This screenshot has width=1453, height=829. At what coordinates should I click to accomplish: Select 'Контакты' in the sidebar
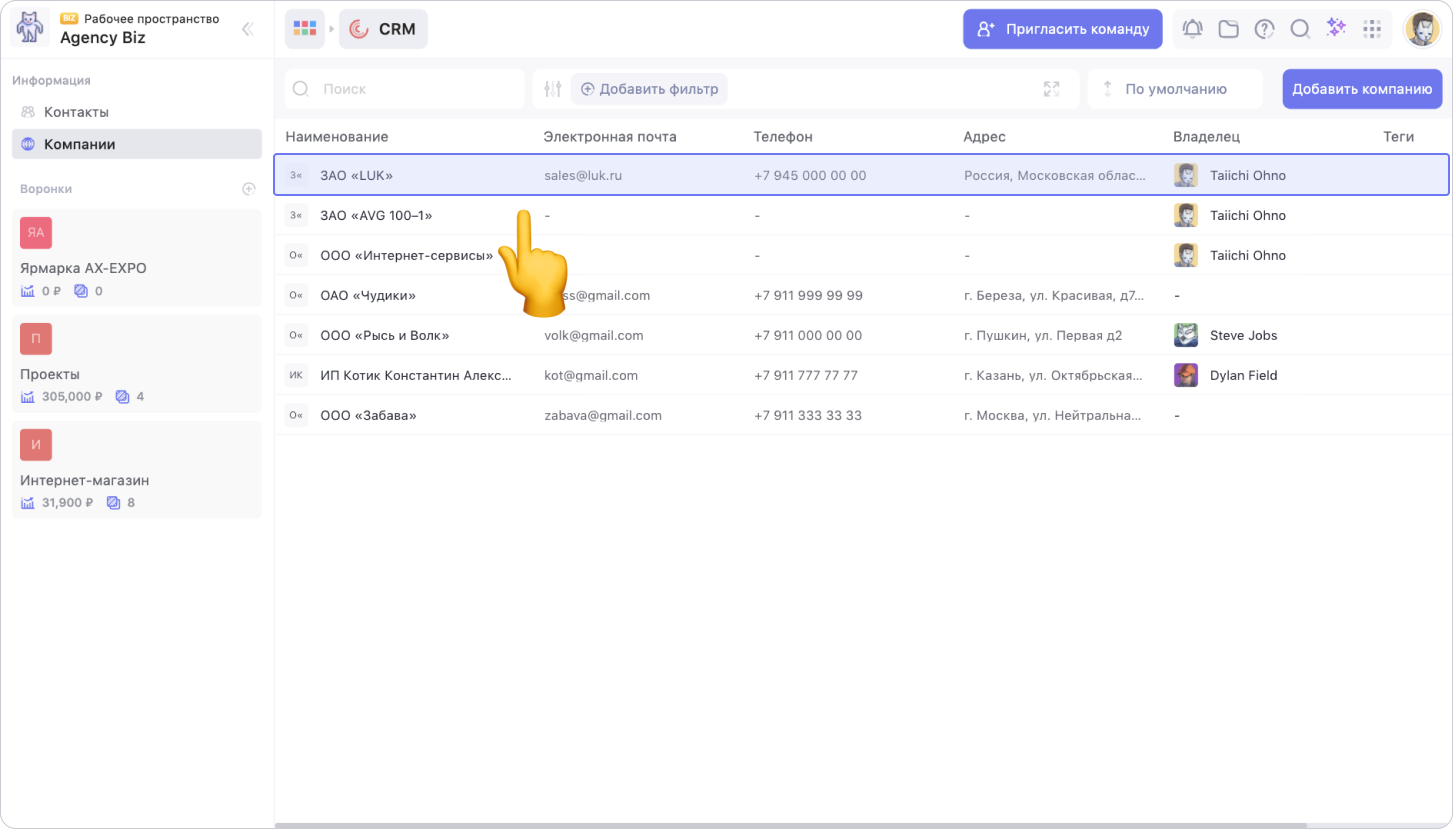(x=76, y=112)
